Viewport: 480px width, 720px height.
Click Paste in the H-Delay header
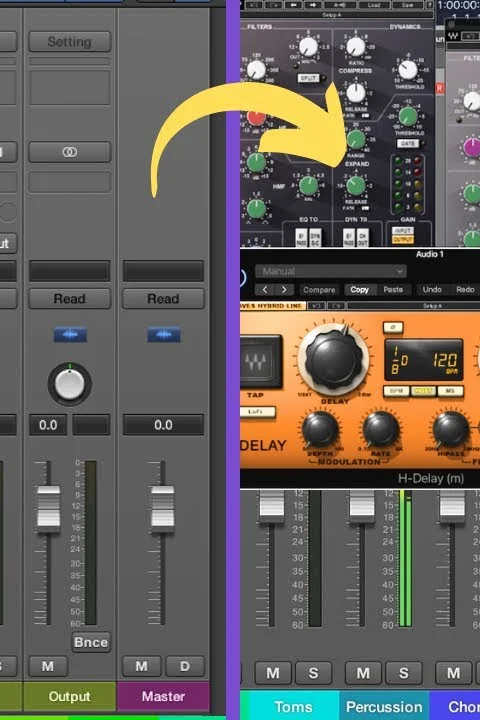click(393, 290)
